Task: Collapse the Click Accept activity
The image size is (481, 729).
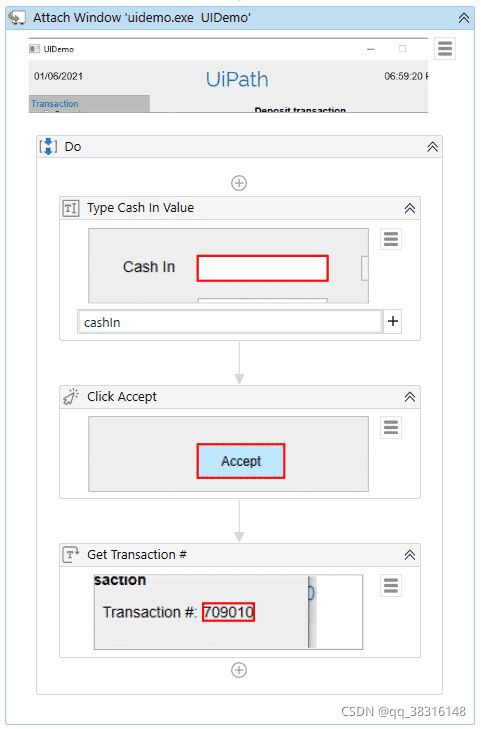Action: pyautogui.click(x=409, y=397)
